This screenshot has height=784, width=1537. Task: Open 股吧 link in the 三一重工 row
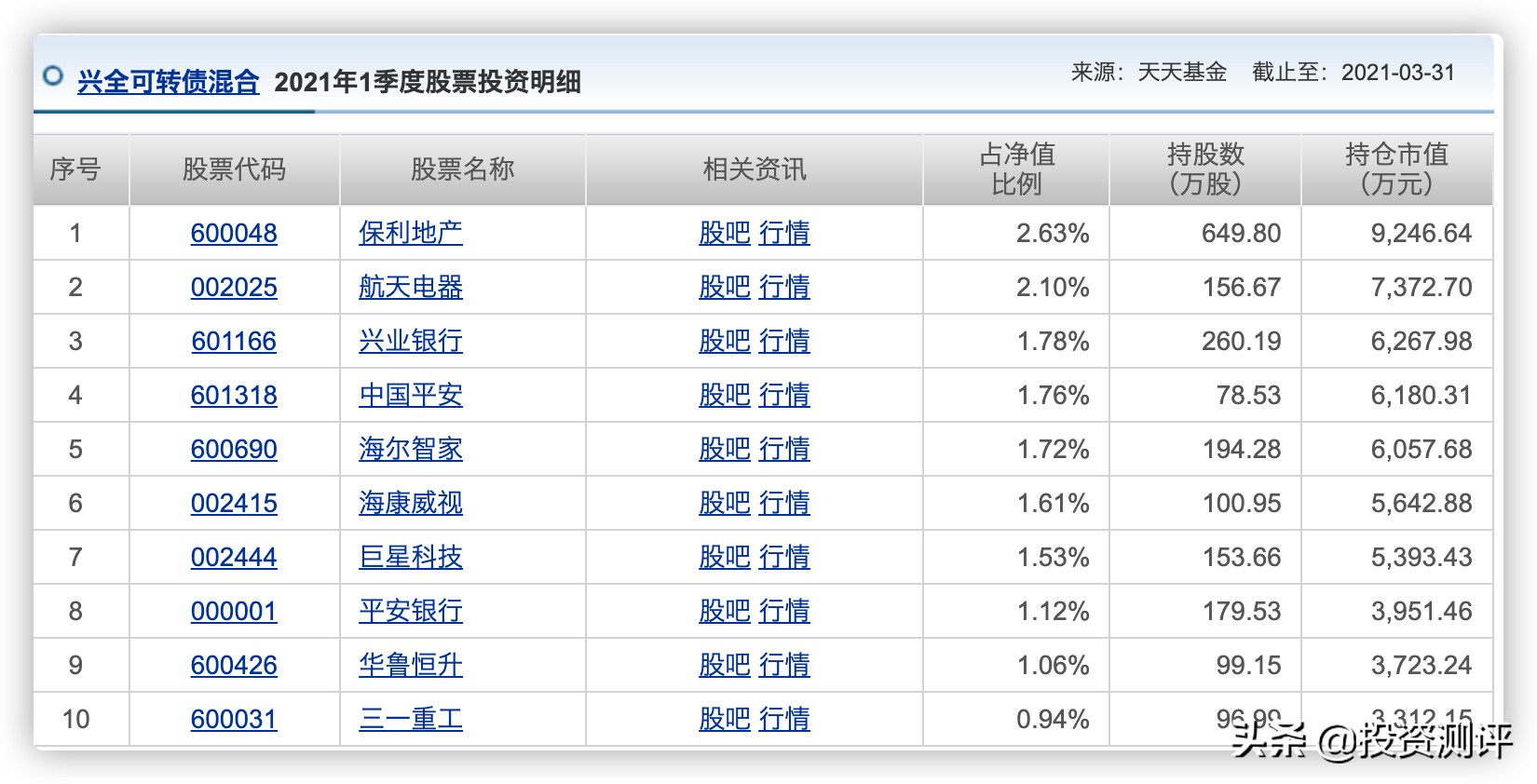[725, 719]
